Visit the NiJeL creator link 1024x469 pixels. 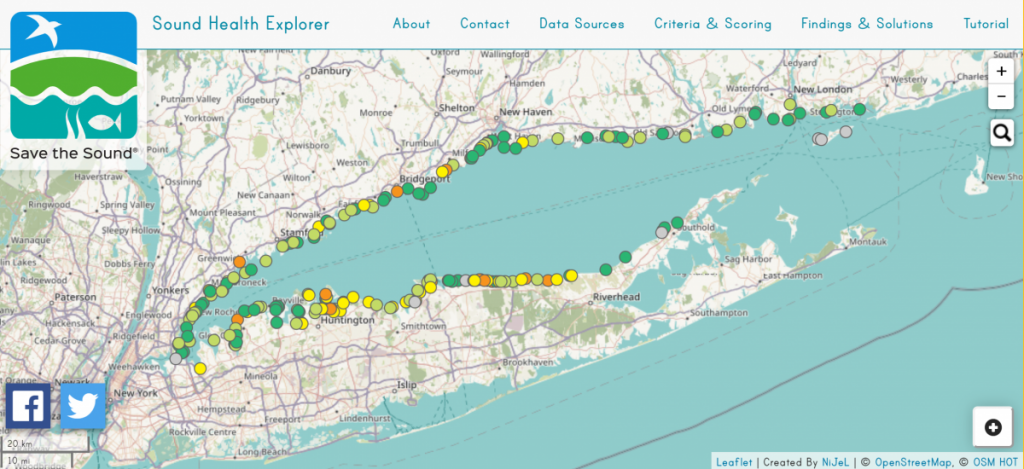coord(835,462)
